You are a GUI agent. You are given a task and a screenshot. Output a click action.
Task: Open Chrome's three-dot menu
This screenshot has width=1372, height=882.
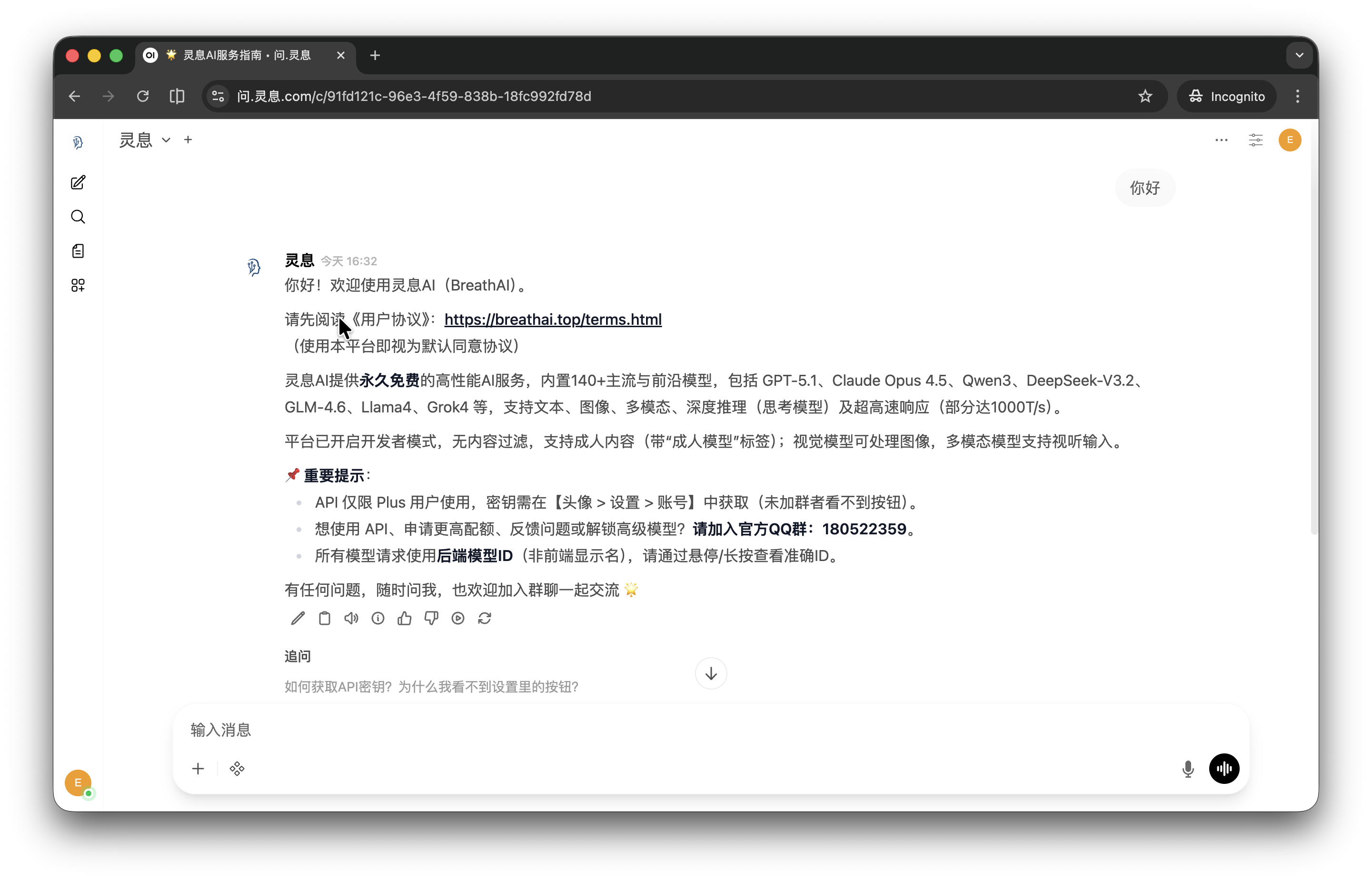pos(1298,96)
